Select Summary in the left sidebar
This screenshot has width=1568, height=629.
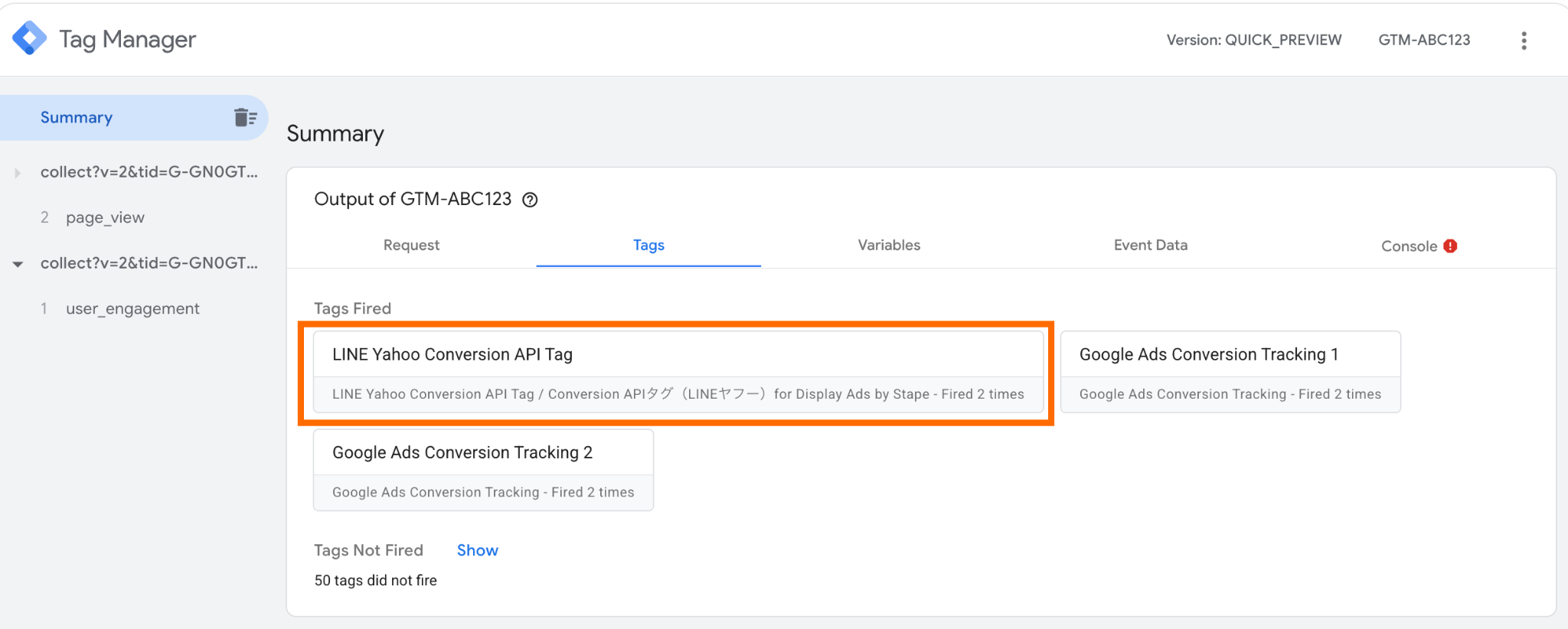[x=134, y=117]
